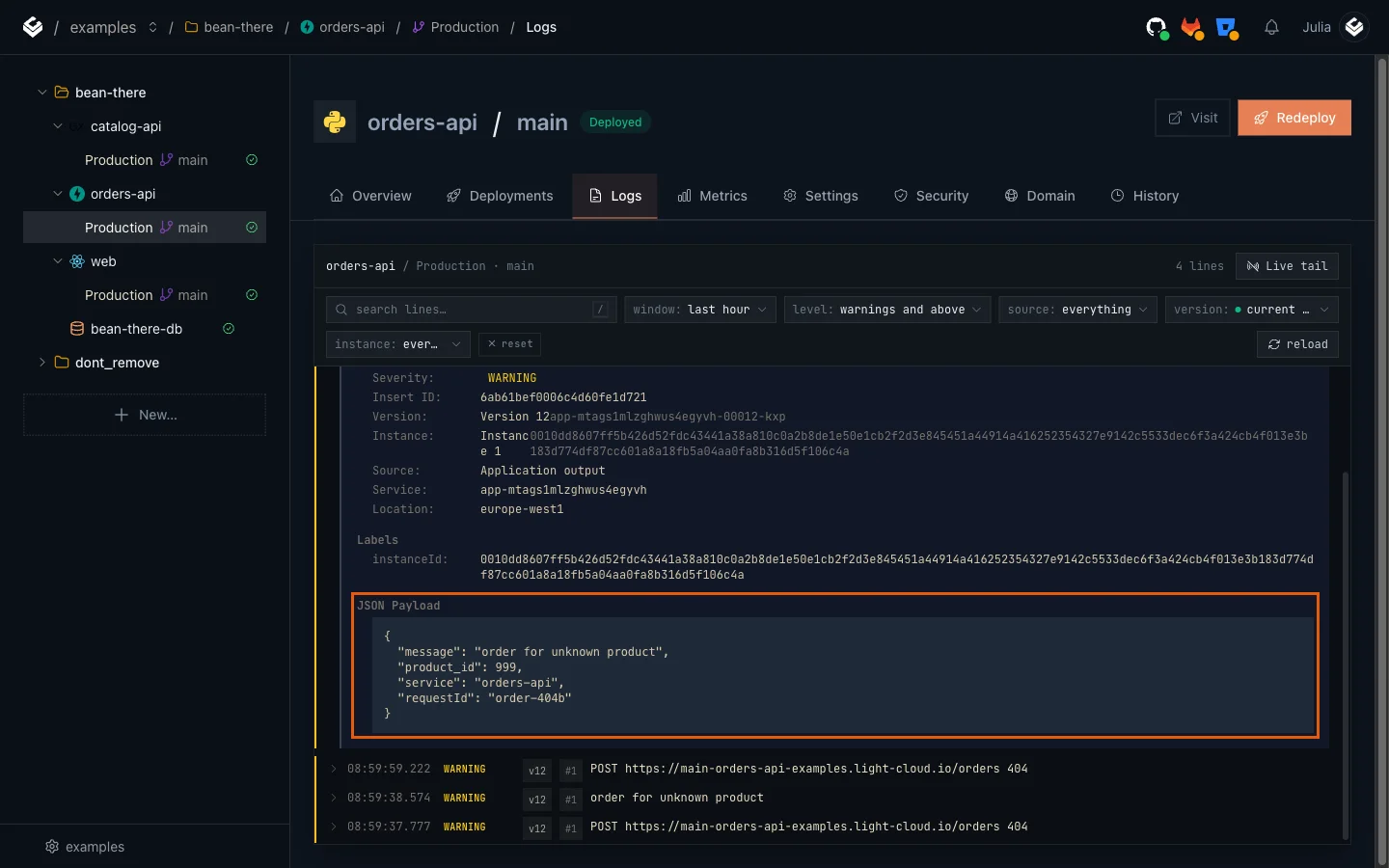Click the europe-west1 location value
This screenshot has width=1389, height=868.
(x=522, y=509)
